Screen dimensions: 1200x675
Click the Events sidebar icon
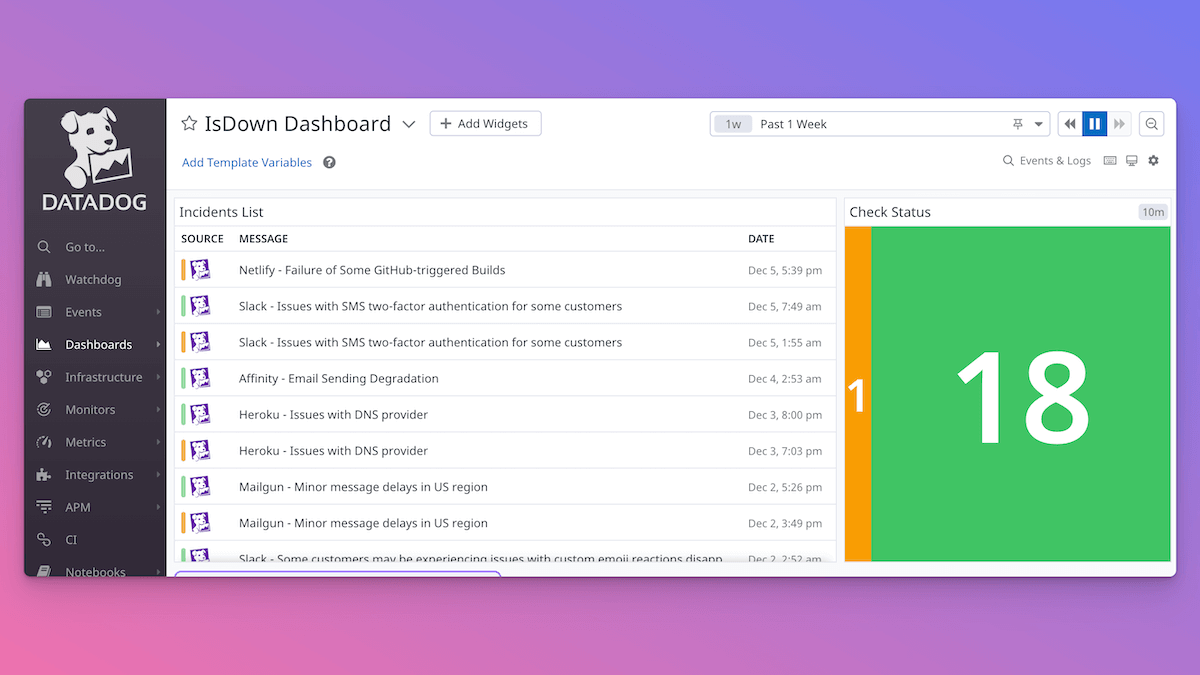(x=44, y=312)
